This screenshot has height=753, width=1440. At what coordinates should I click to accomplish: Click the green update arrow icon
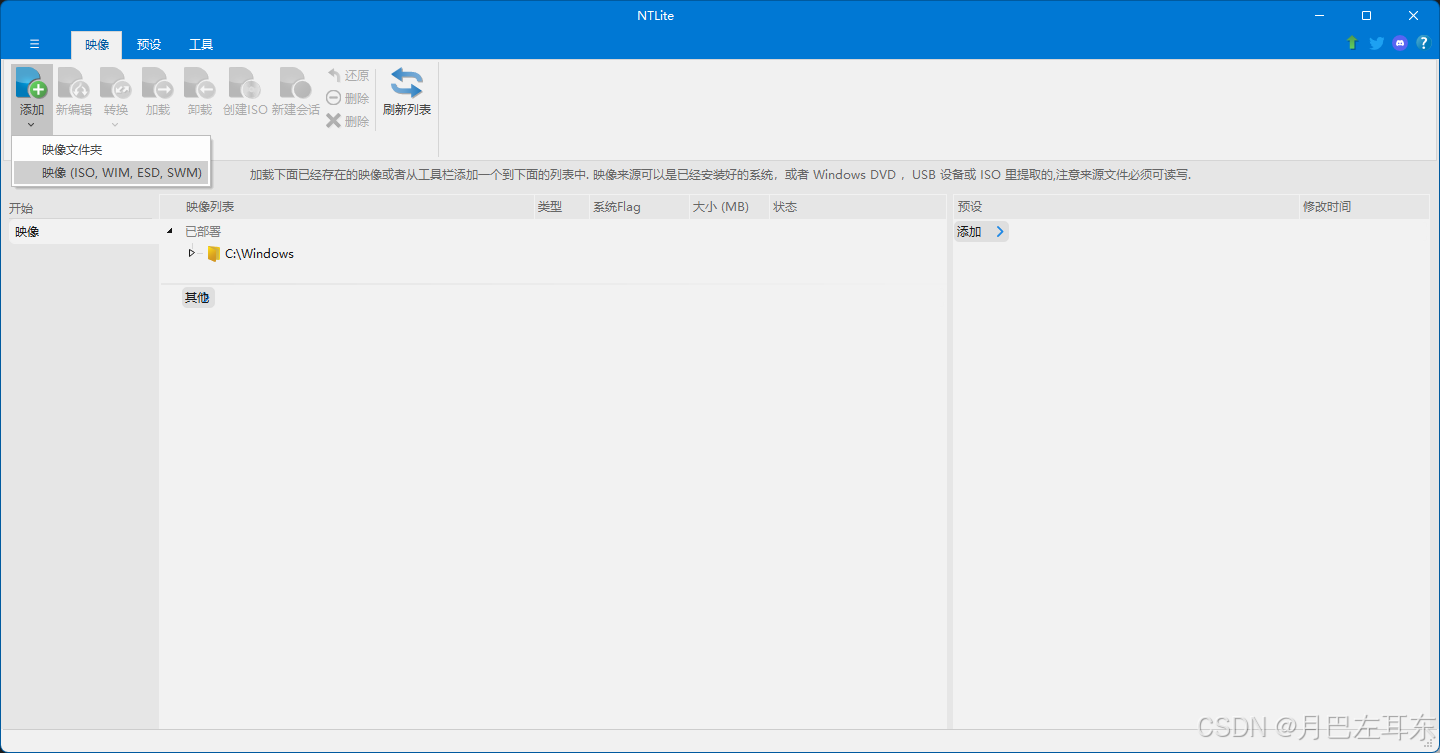click(x=1352, y=43)
